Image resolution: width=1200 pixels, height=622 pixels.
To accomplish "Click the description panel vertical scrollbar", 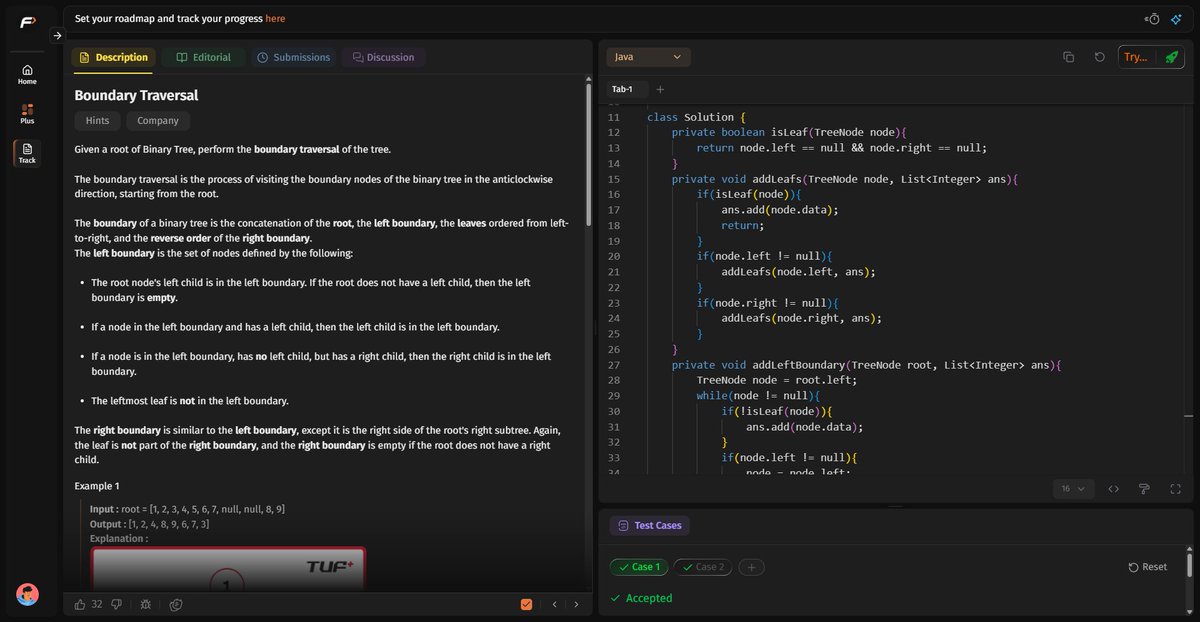I will tap(589, 155).
